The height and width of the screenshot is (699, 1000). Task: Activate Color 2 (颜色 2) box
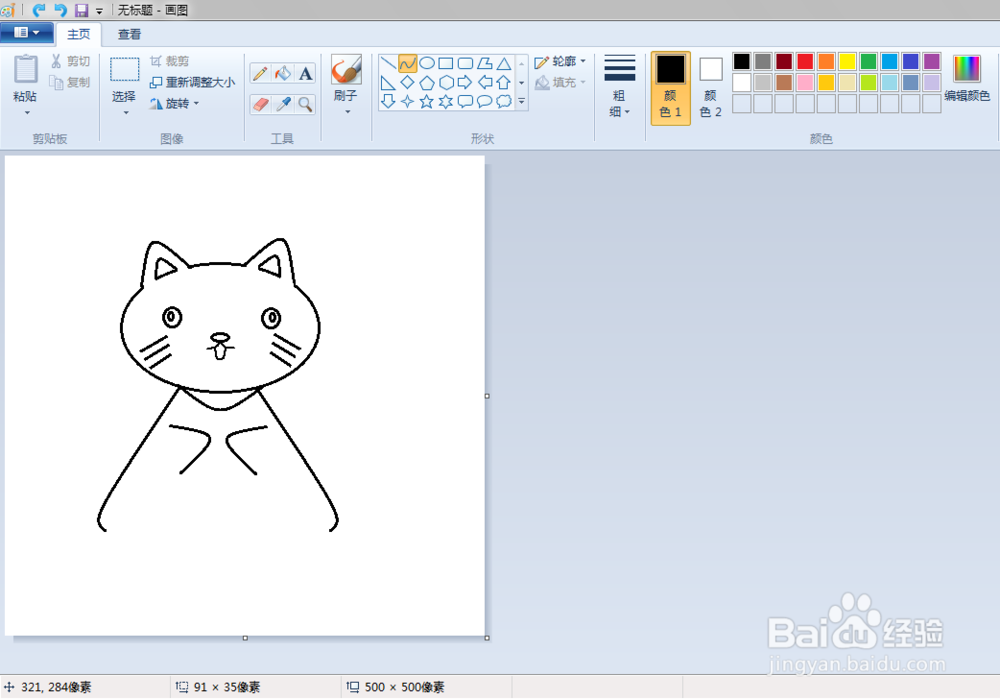point(710,88)
